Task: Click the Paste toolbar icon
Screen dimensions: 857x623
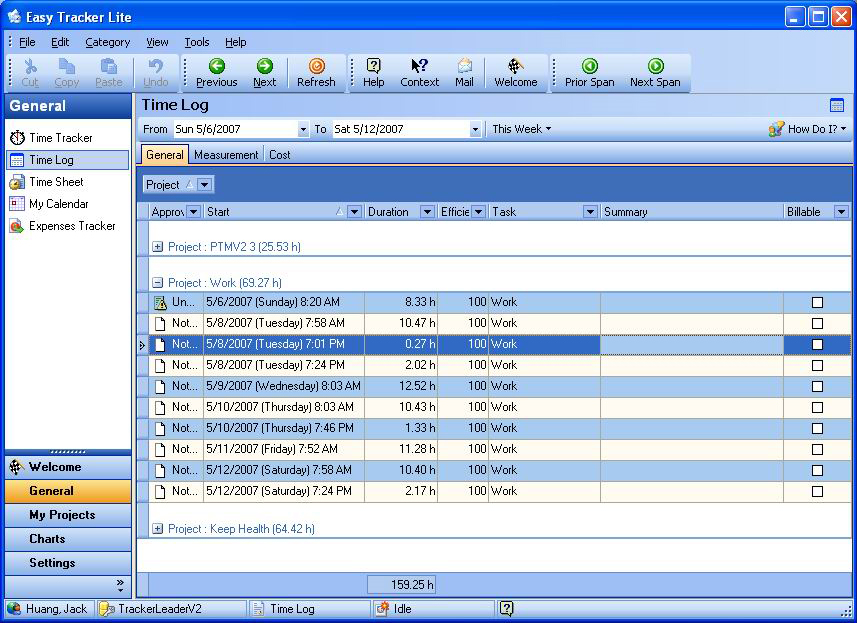Action: (109, 73)
